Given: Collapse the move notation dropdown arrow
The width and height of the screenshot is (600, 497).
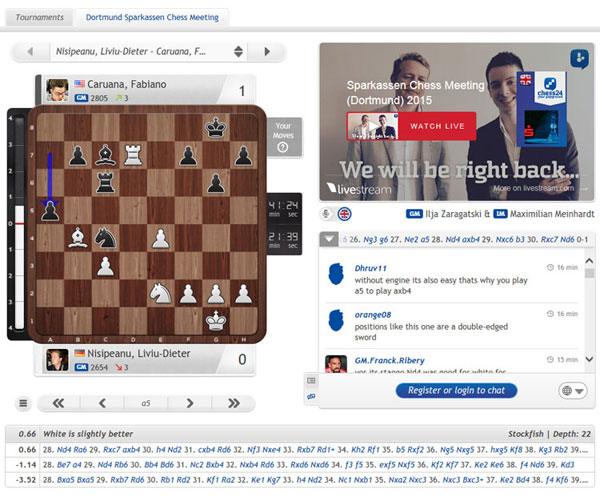Looking at the screenshot, I should pos(329,240).
